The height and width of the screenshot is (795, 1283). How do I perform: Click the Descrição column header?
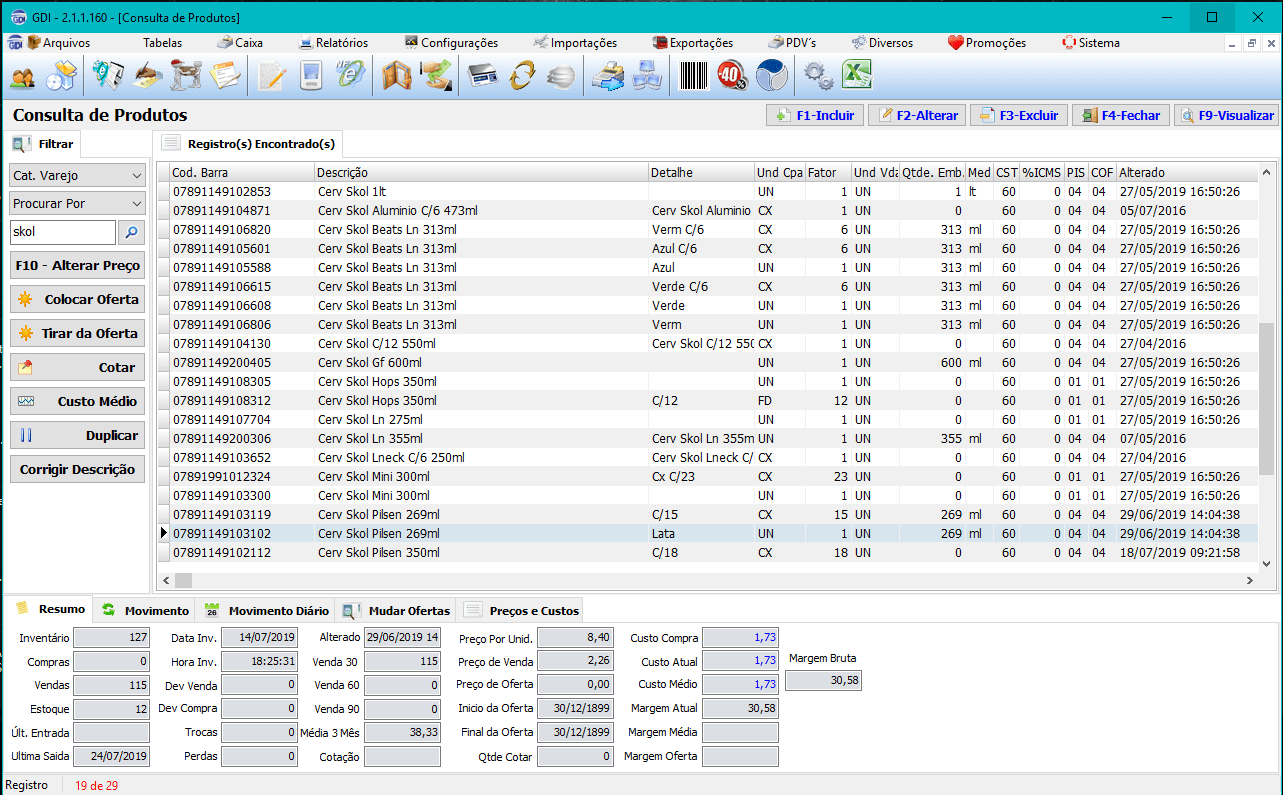481,173
